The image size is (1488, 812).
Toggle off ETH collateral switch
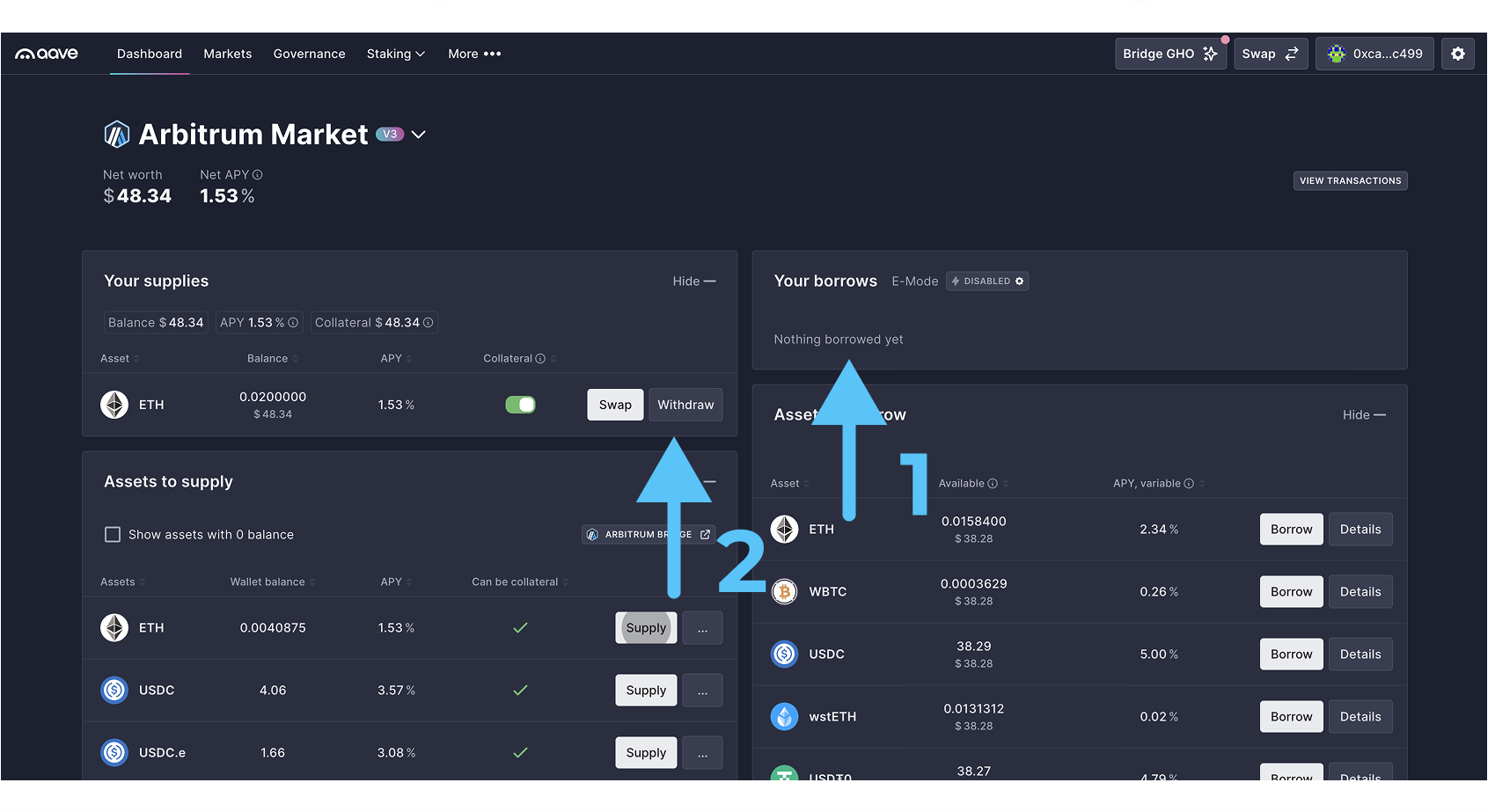coord(520,405)
